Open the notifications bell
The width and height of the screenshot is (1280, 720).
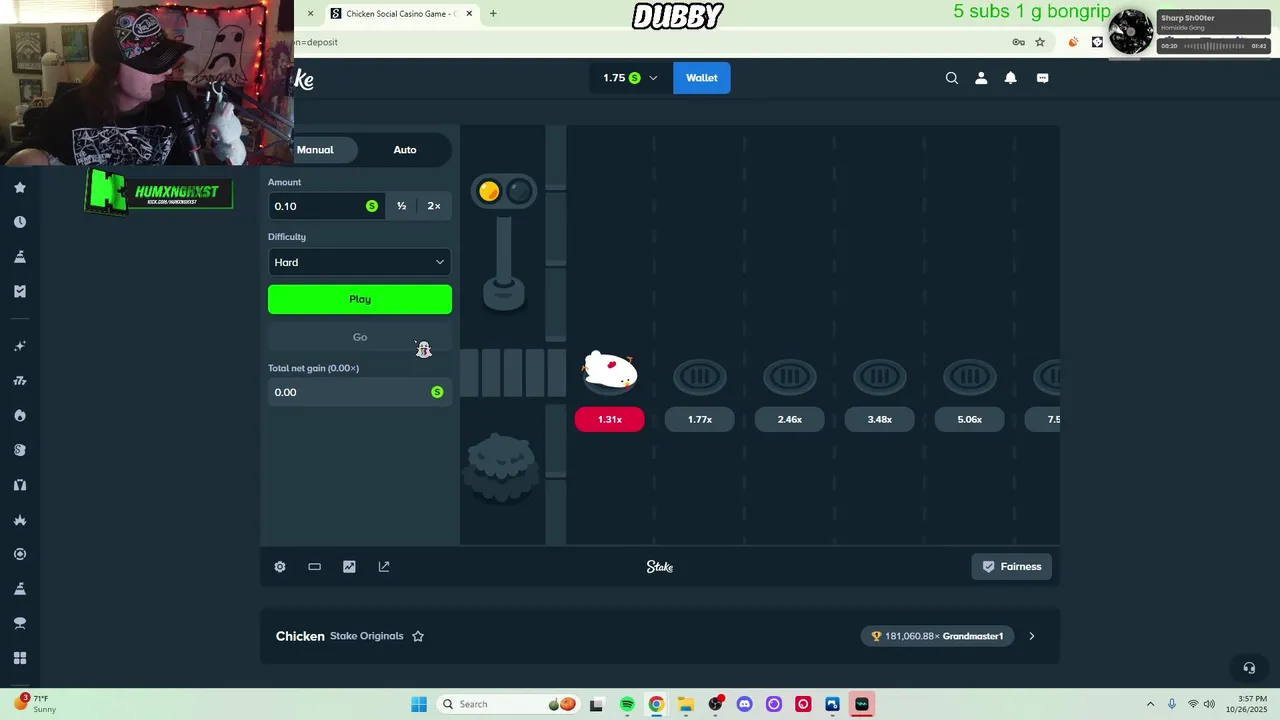[1011, 78]
